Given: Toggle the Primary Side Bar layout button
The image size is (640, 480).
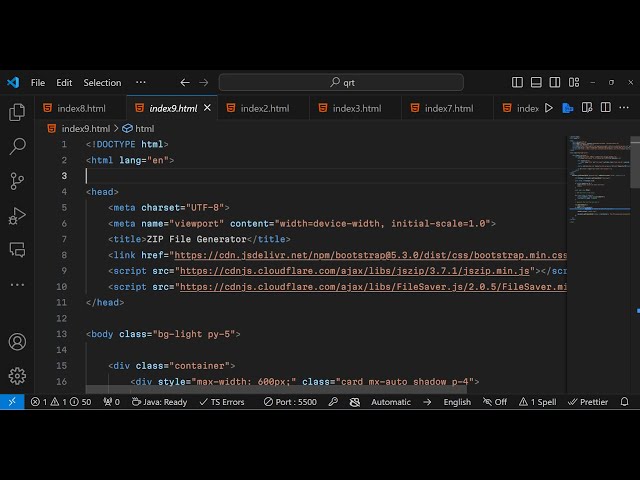Looking at the screenshot, I should (517, 83).
